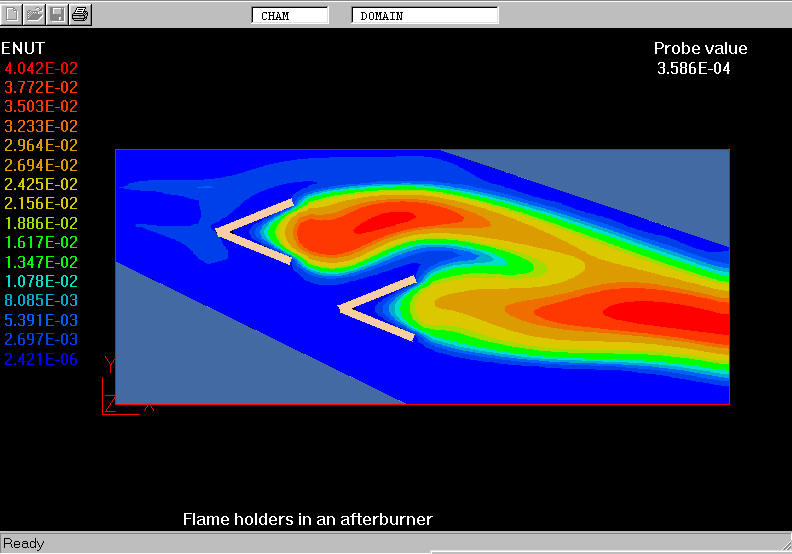Viewport: 792px width, 554px height.
Task: Click the orange legend value 3.233E-02
Action: pos(41,126)
